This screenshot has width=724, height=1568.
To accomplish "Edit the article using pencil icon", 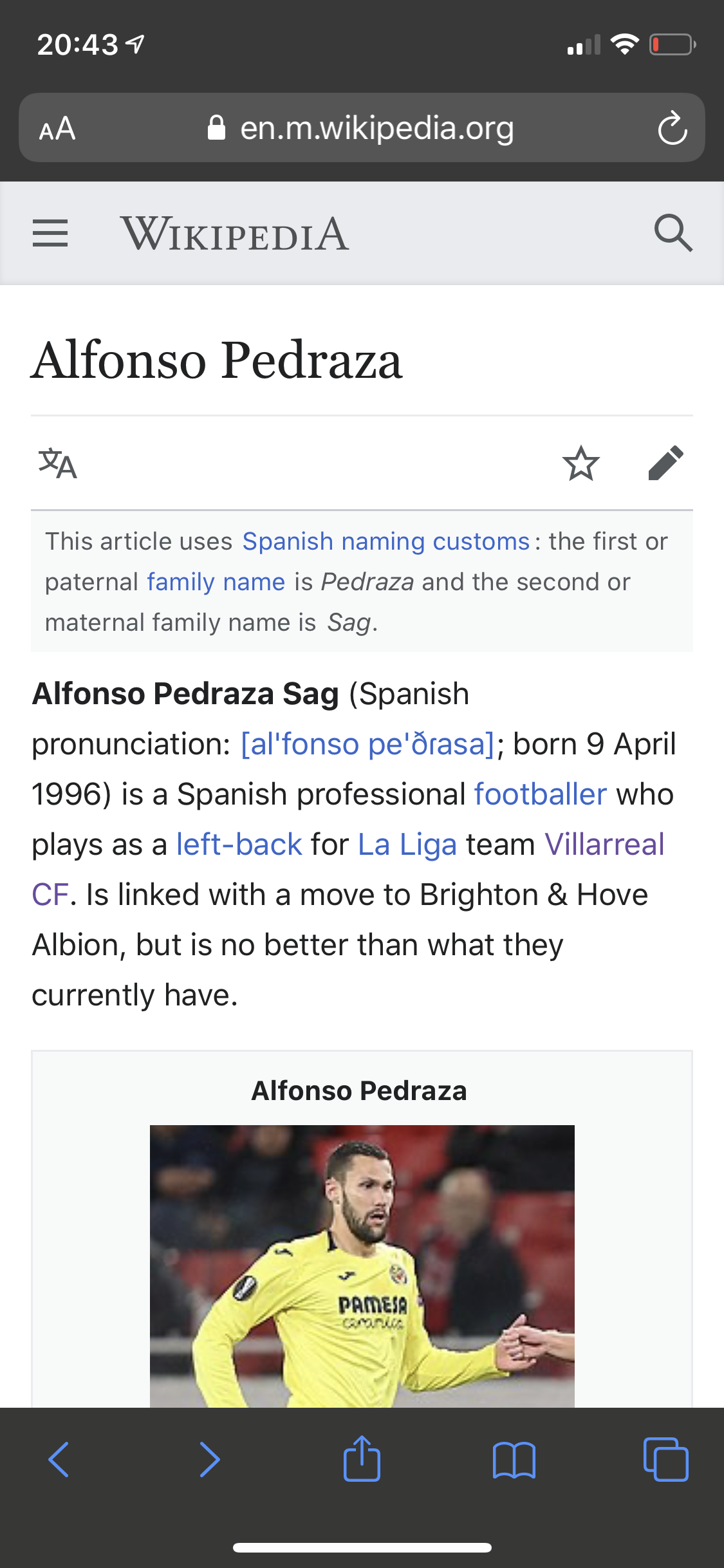I will pyautogui.click(x=666, y=463).
